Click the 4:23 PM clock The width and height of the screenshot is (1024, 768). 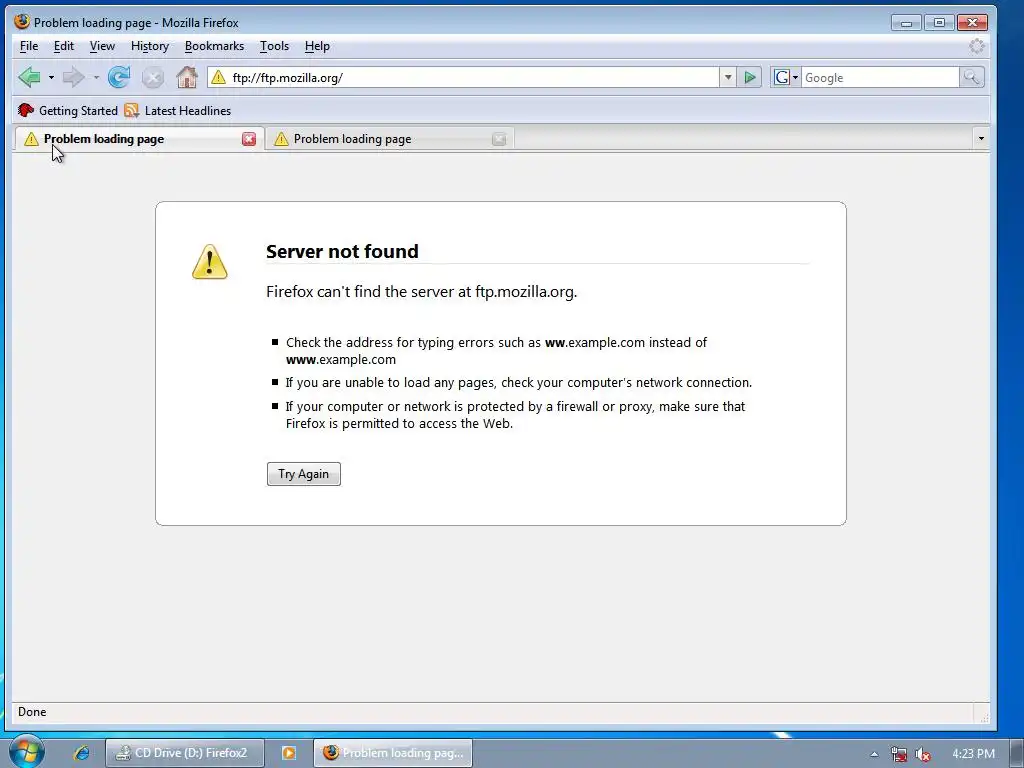coord(973,754)
